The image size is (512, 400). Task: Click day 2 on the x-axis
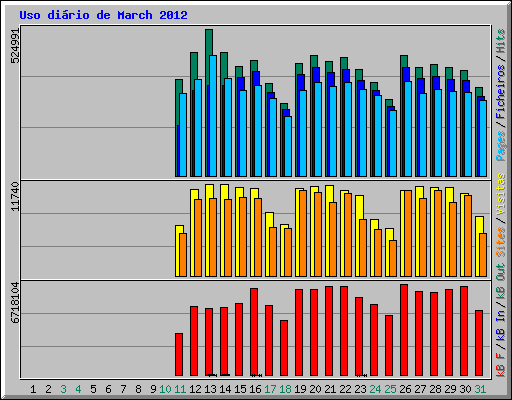pos(48,389)
